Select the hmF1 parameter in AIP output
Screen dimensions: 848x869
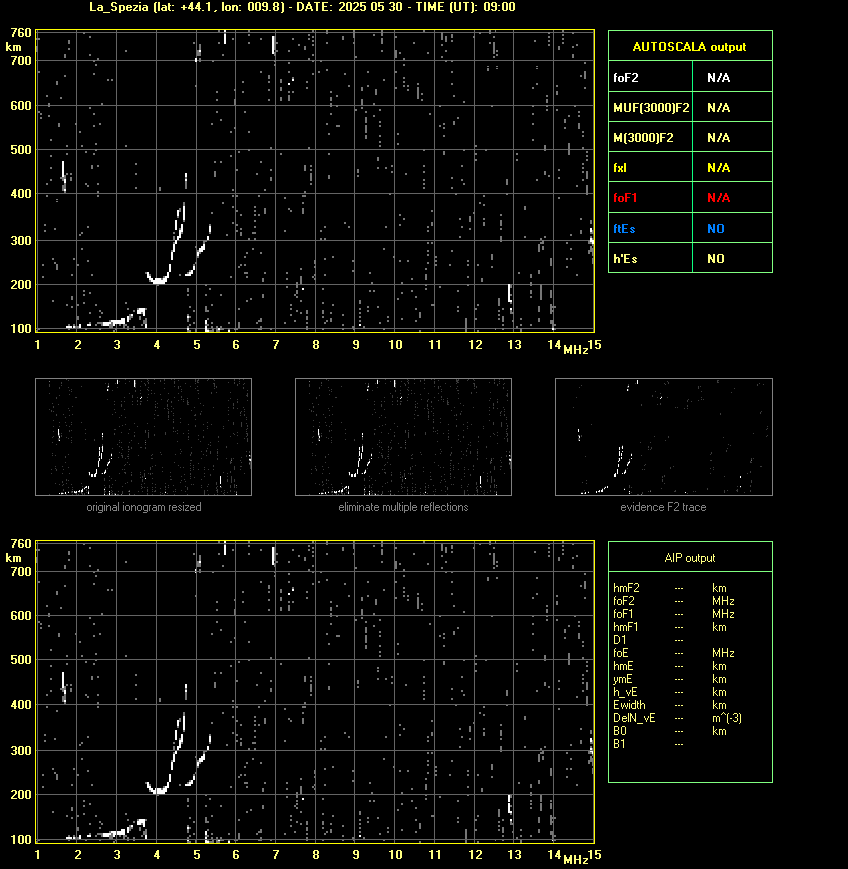pos(625,627)
